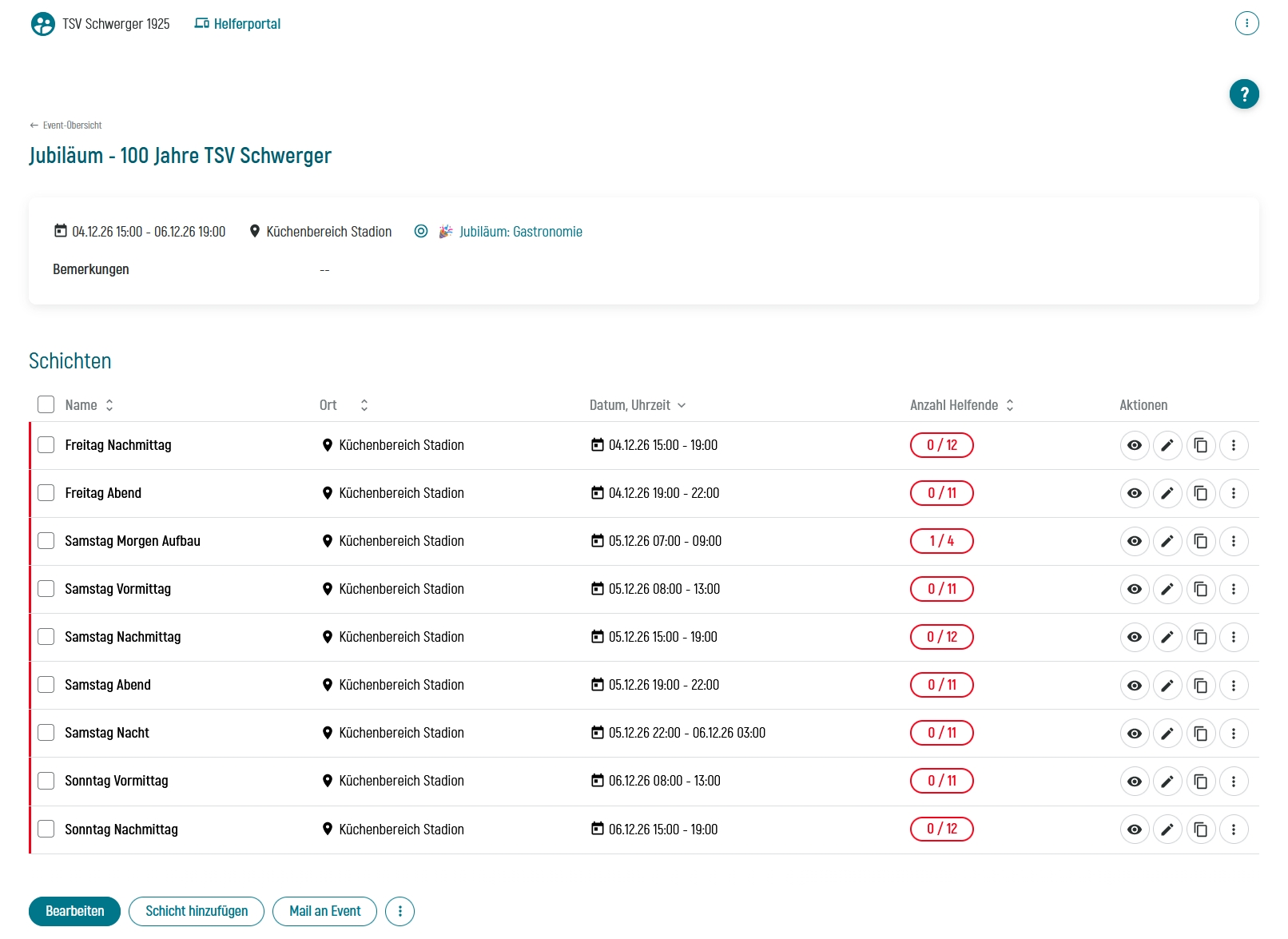The image size is (1288, 939).
Task: Edit the Samstag Nacht shift
Action: click(1167, 733)
